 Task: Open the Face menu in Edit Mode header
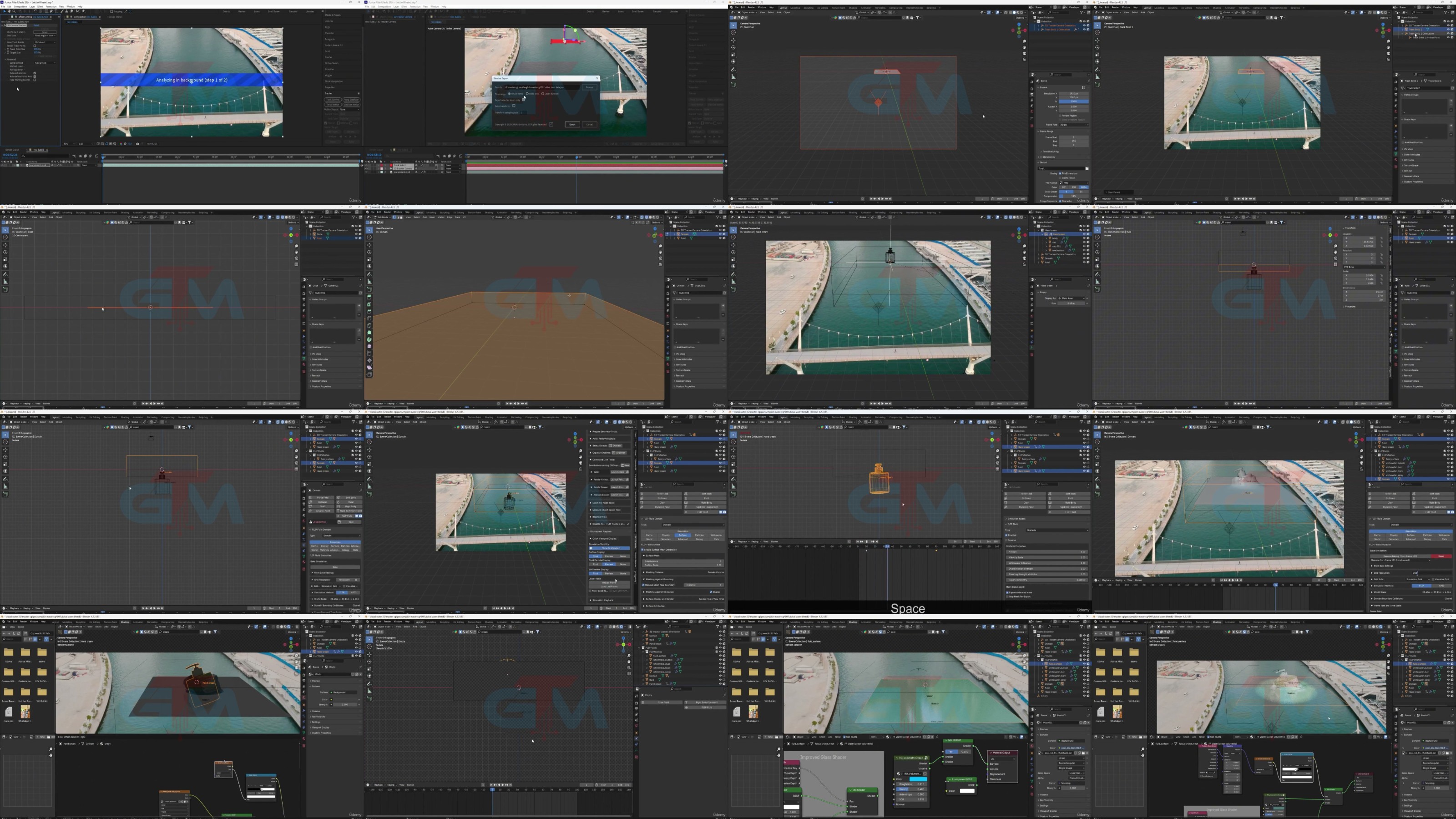click(x=458, y=217)
